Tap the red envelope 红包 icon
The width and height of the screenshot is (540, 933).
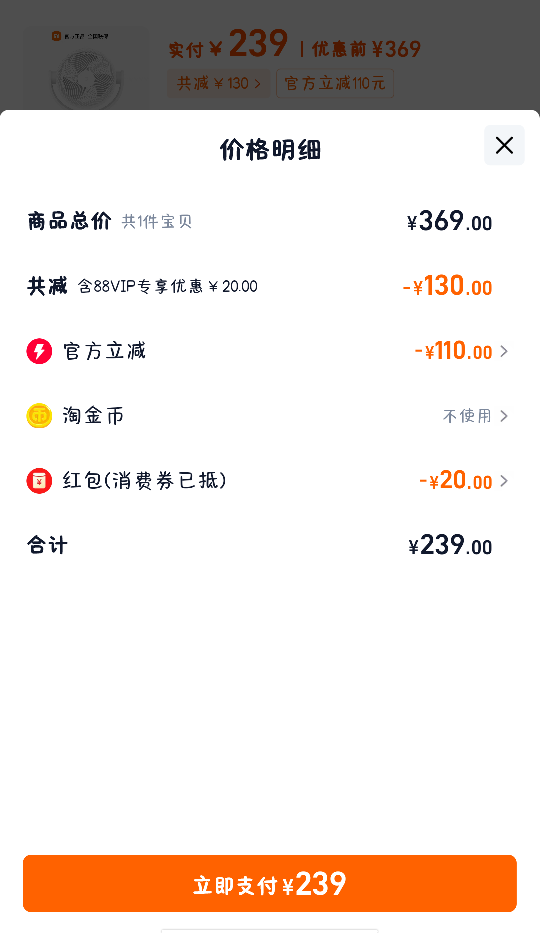click(39, 481)
